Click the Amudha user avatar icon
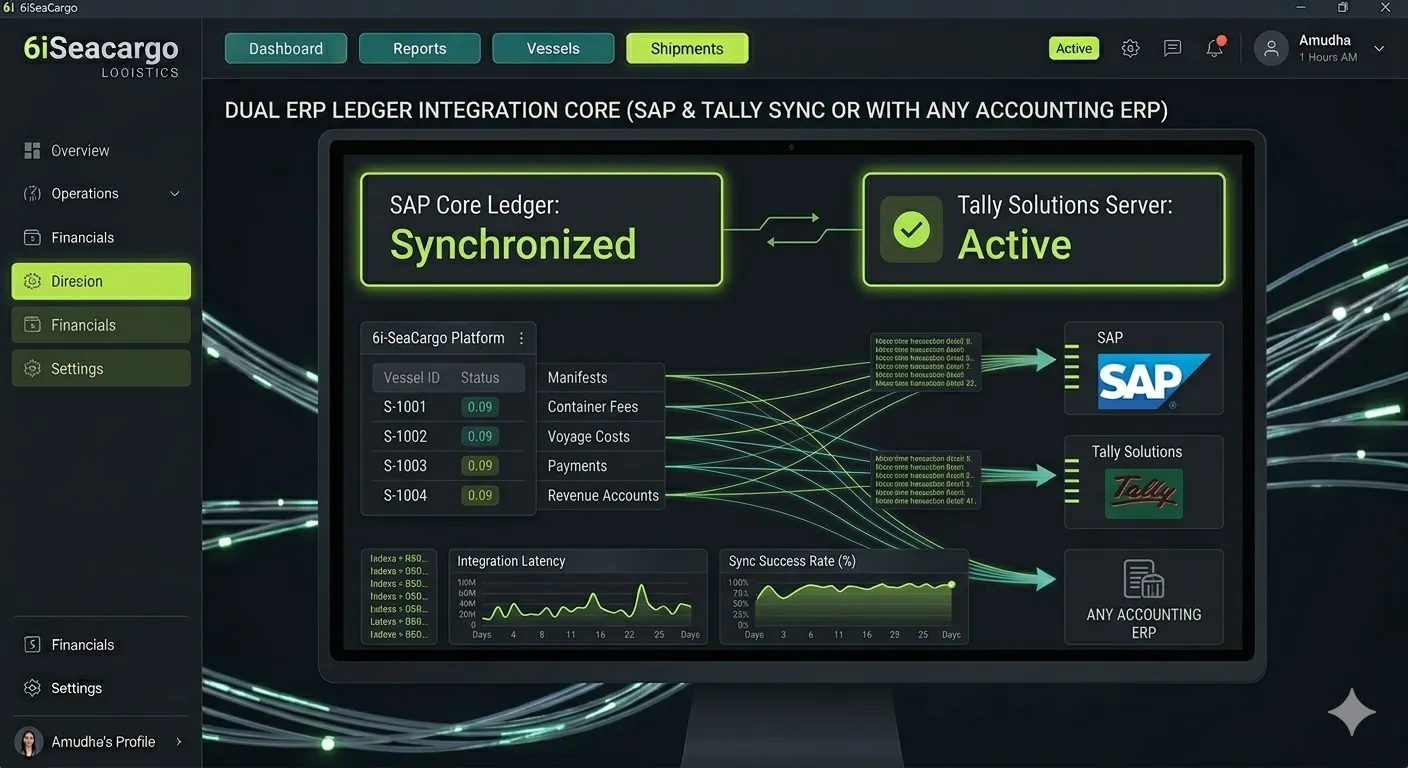Screen dimensions: 1408x768 [1271, 48]
